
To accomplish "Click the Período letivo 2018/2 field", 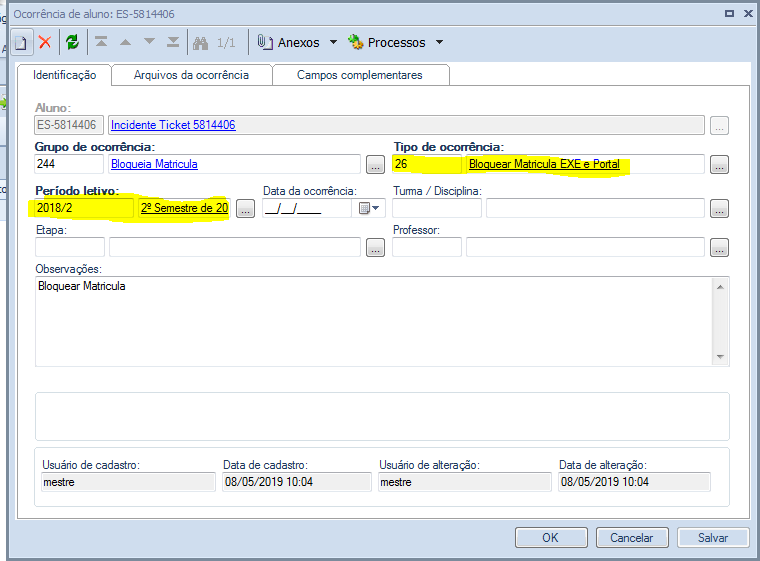I will tap(84, 208).
